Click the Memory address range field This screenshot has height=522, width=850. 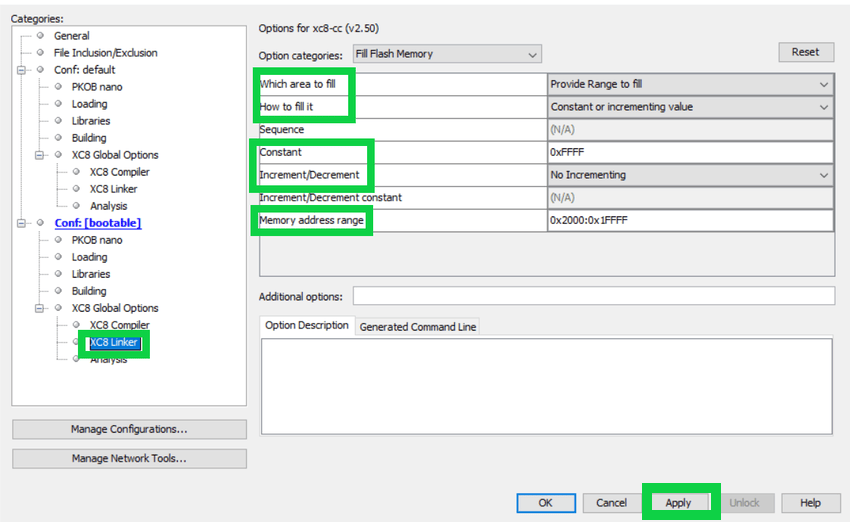pos(690,220)
